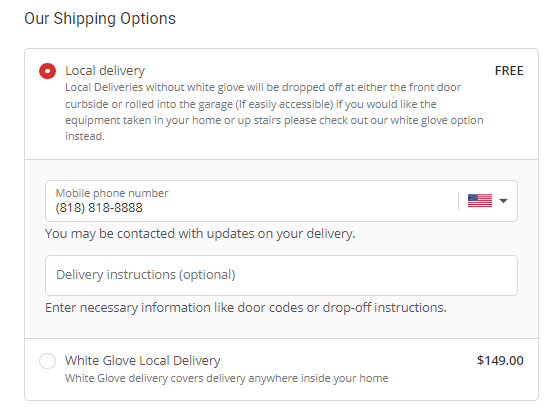Screen dimensions: 557x414
Task: Click into Delivery instructions (optional) box
Action: tap(281, 275)
